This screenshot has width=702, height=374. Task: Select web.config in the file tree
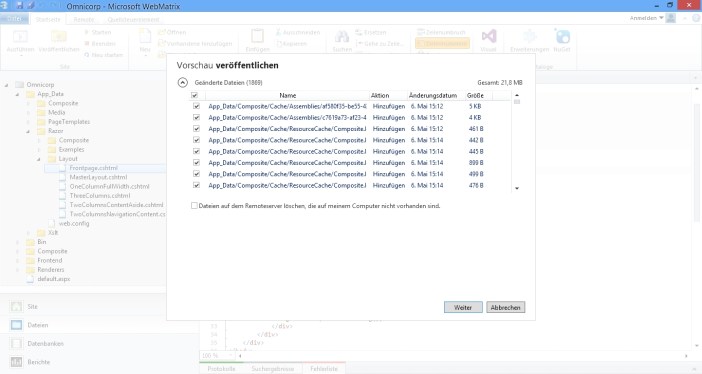(74, 223)
